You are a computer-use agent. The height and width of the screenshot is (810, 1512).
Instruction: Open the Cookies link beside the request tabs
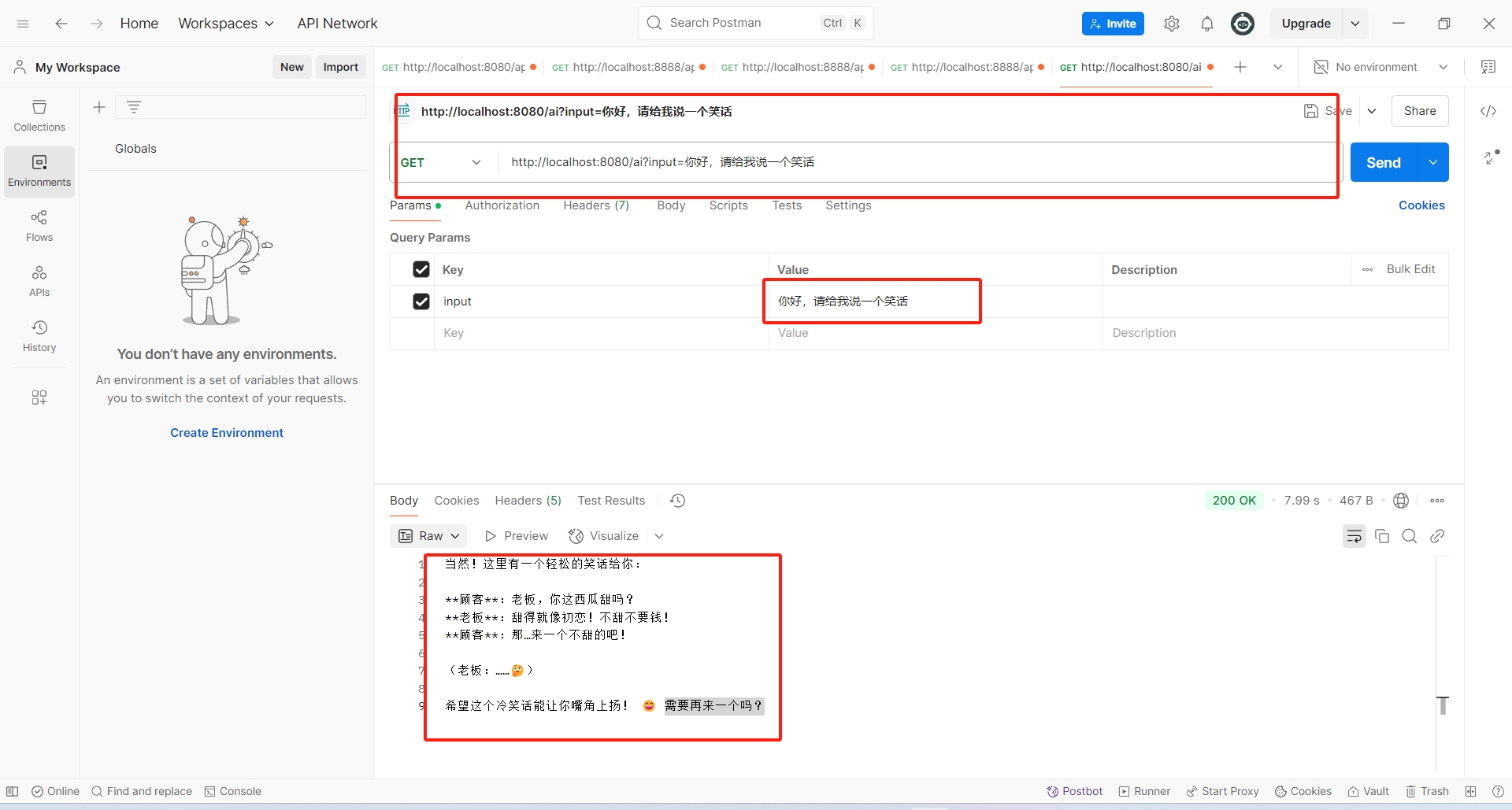coord(1421,205)
